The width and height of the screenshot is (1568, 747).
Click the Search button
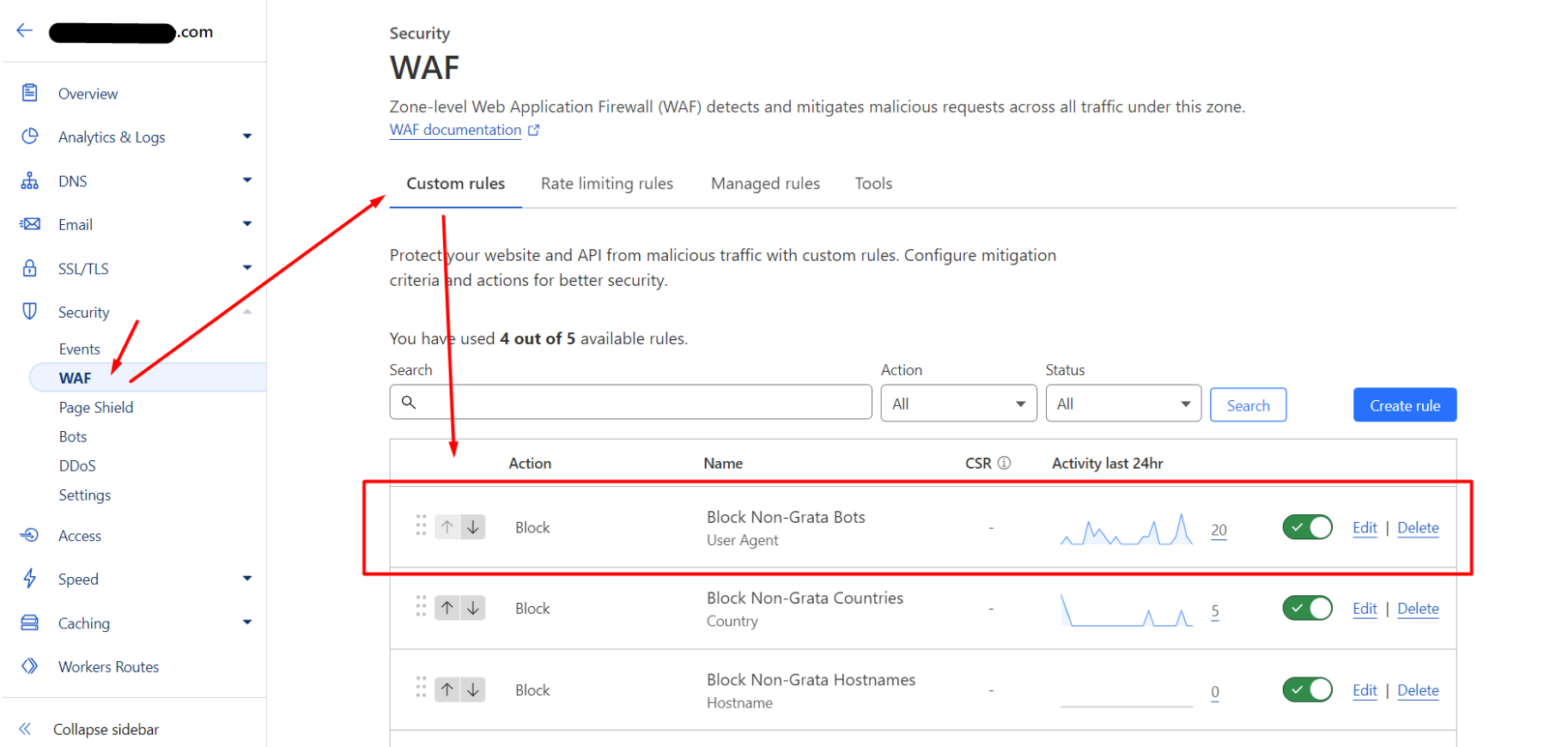pyautogui.click(x=1248, y=405)
